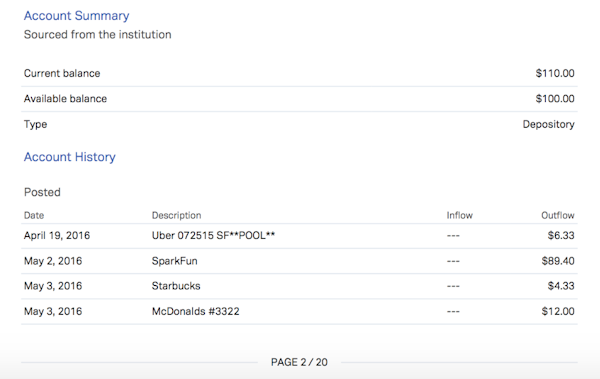
Task: Click the Depository account type value
Action: [548, 124]
